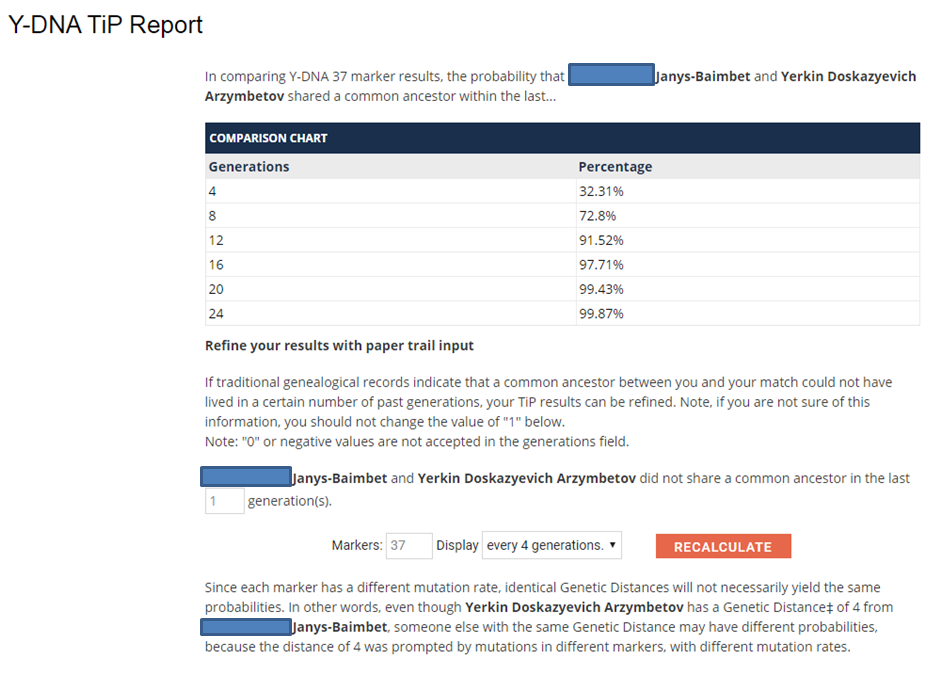
Task: Click the 99.87% percentage cell
Action: pyautogui.click(x=601, y=314)
